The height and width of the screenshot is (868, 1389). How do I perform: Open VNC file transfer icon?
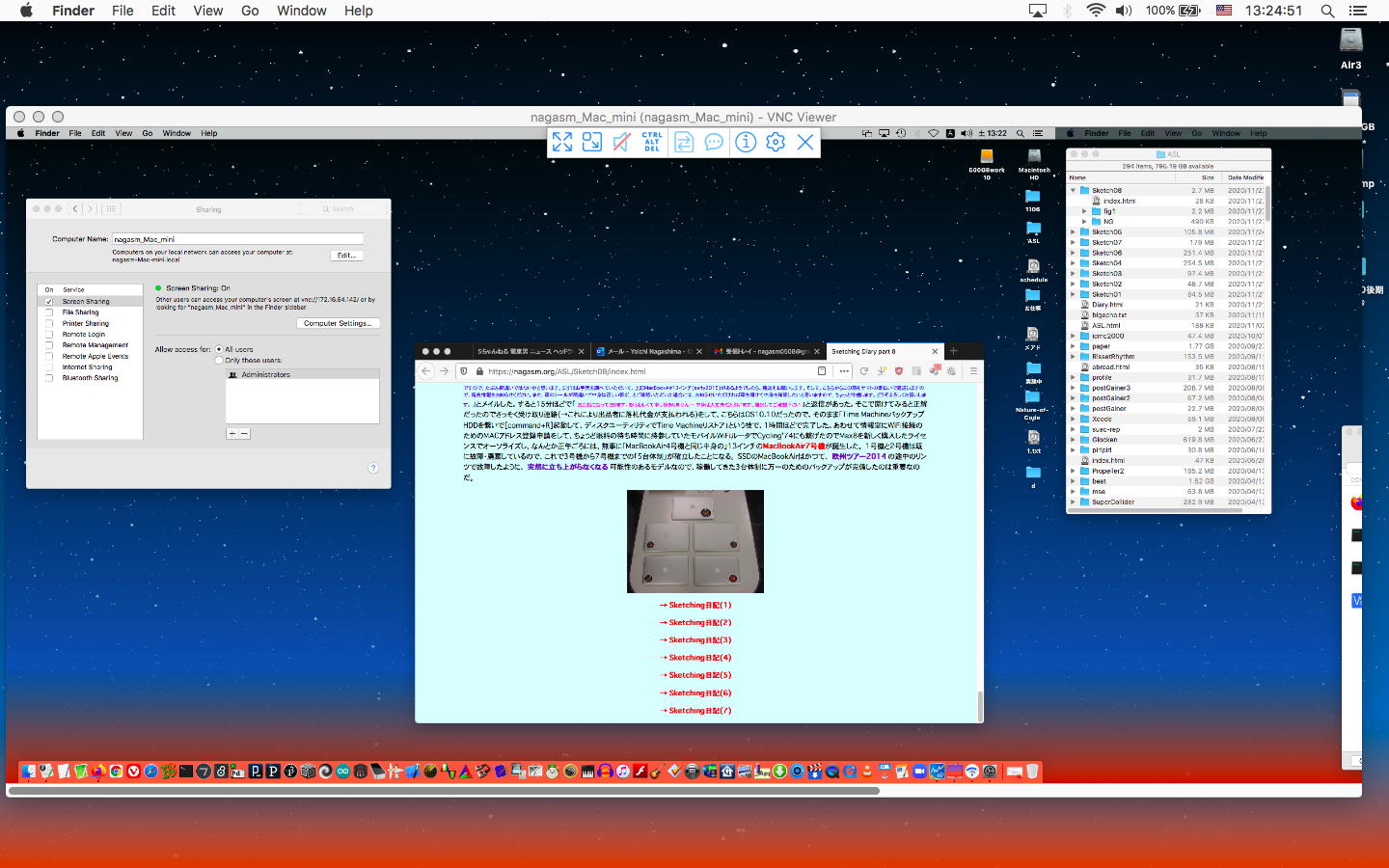683,143
